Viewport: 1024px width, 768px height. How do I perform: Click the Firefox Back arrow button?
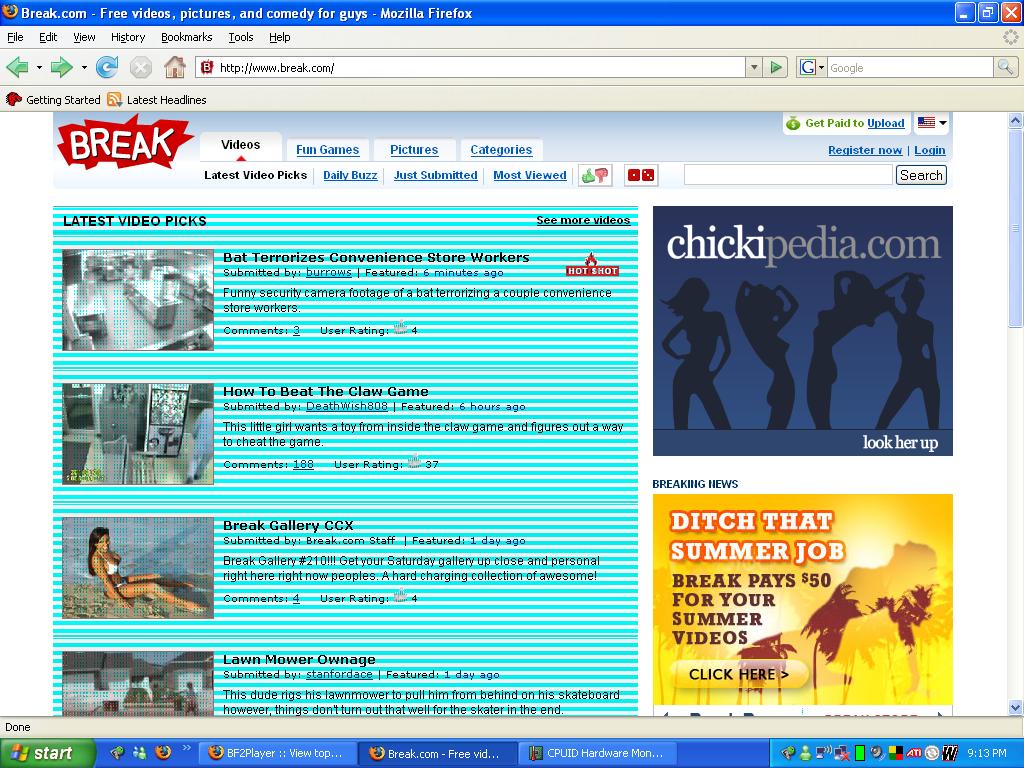pyautogui.click(x=17, y=67)
